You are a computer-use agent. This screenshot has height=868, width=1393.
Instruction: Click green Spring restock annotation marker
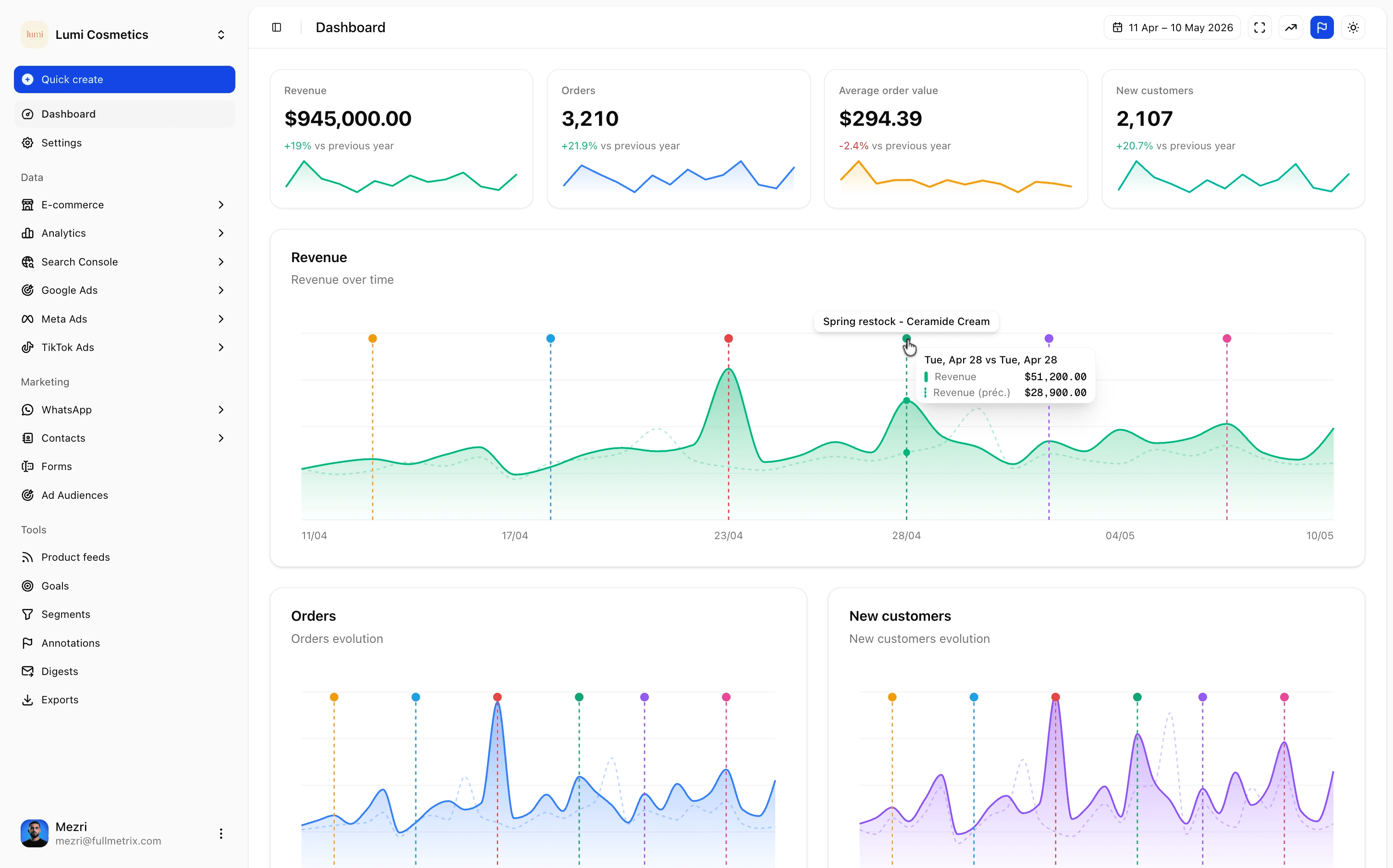tap(907, 339)
